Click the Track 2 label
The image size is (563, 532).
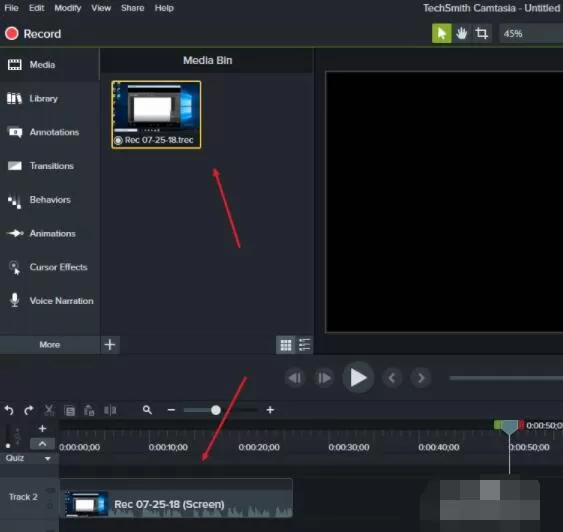pyautogui.click(x=23, y=497)
